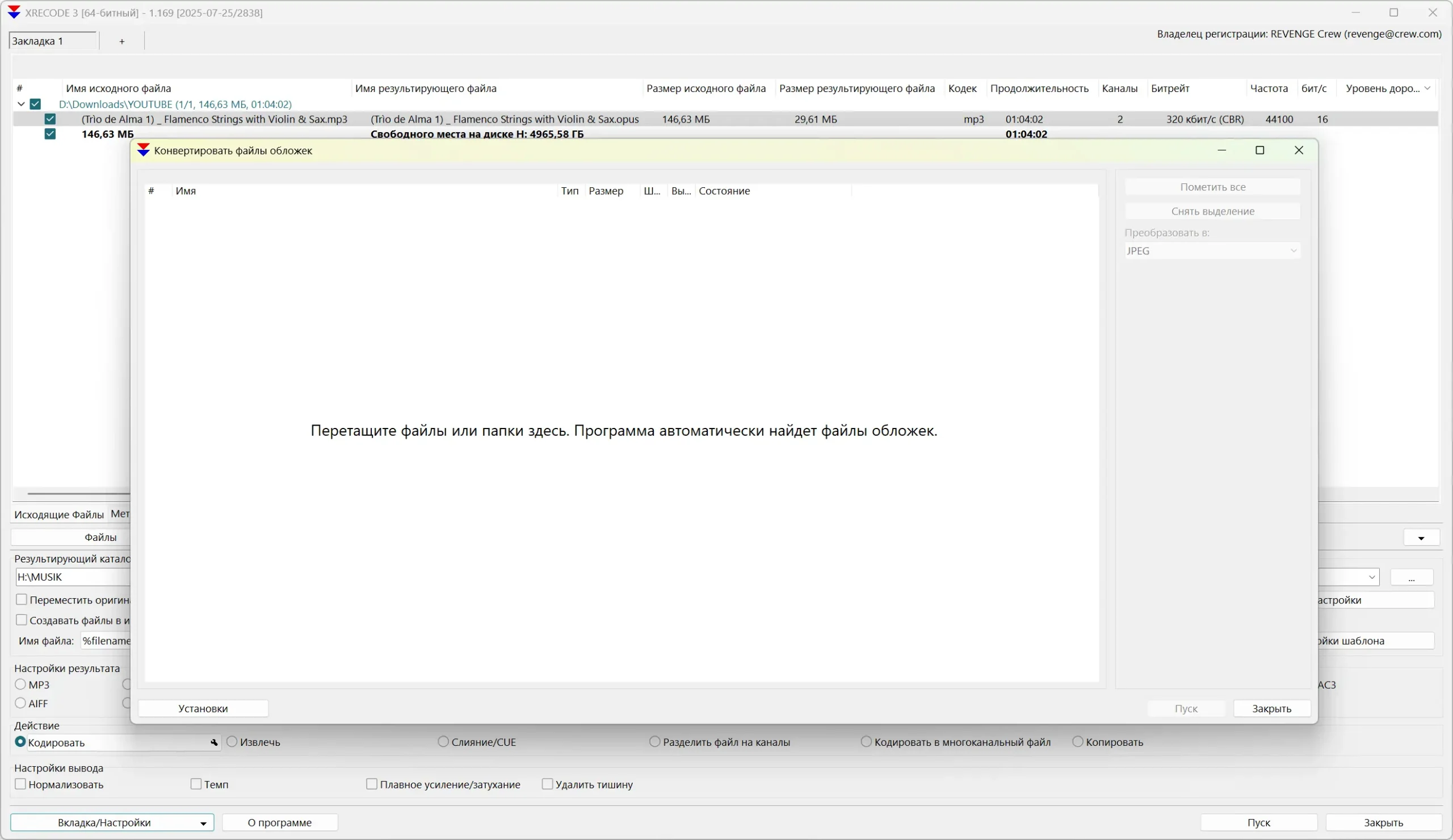Toggle the Удалить тишину checkbox
1453x840 pixels.
point(547,784)
